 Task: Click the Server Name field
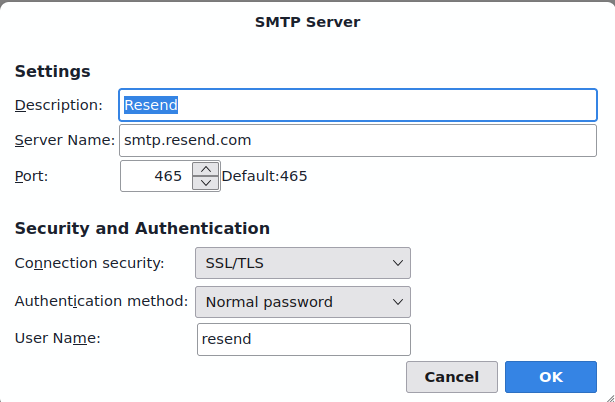pyautogui.click(x=358, y=140)
